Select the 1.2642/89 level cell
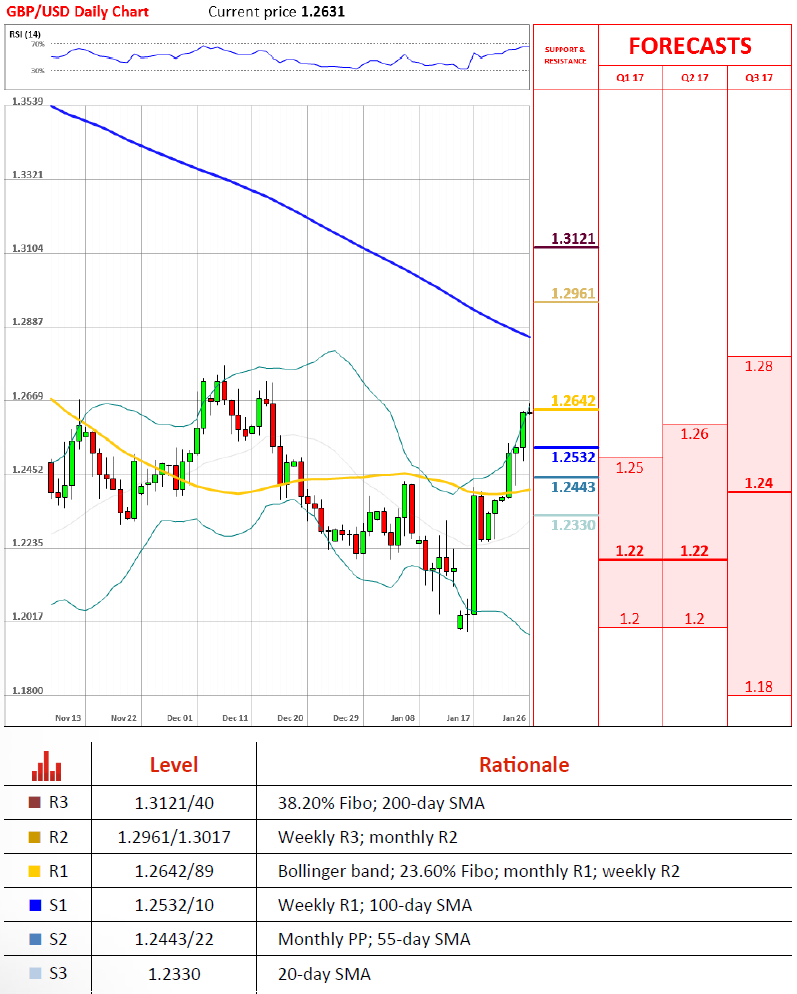This screenshot has width=797, height=994. [x=174, y=872]
